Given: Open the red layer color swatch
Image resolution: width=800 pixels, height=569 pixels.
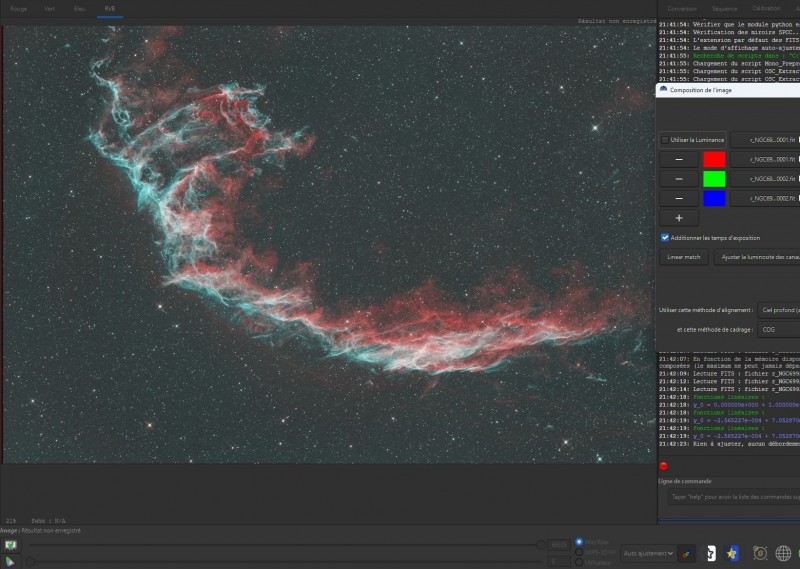Looking at the screenshot, I should [714, 160].
